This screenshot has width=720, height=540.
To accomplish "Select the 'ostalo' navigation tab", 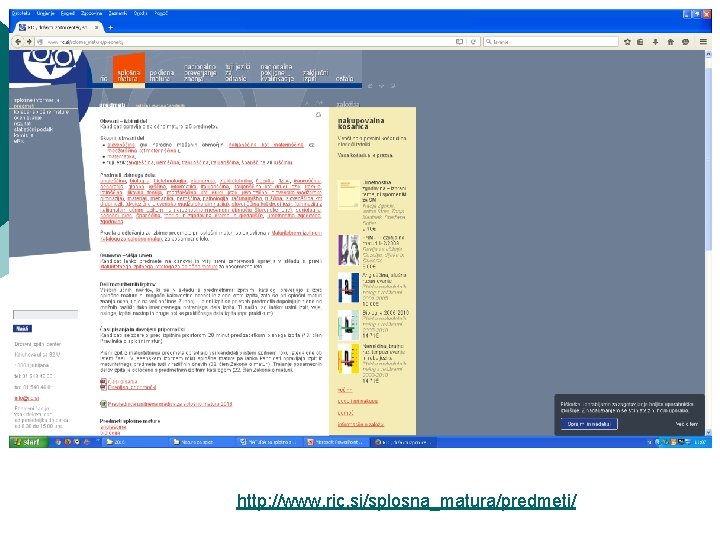I will 344,79.
